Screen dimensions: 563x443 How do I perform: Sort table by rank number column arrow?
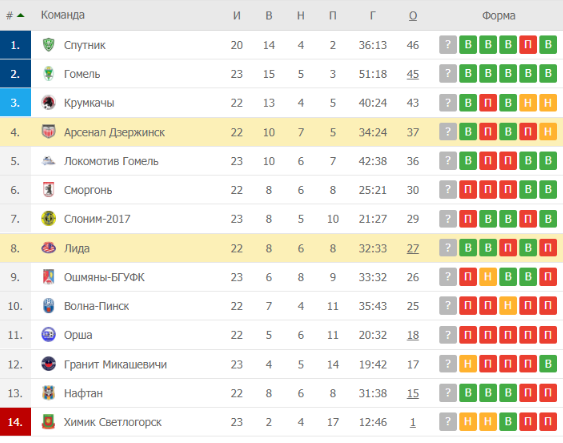pos(20,15)
